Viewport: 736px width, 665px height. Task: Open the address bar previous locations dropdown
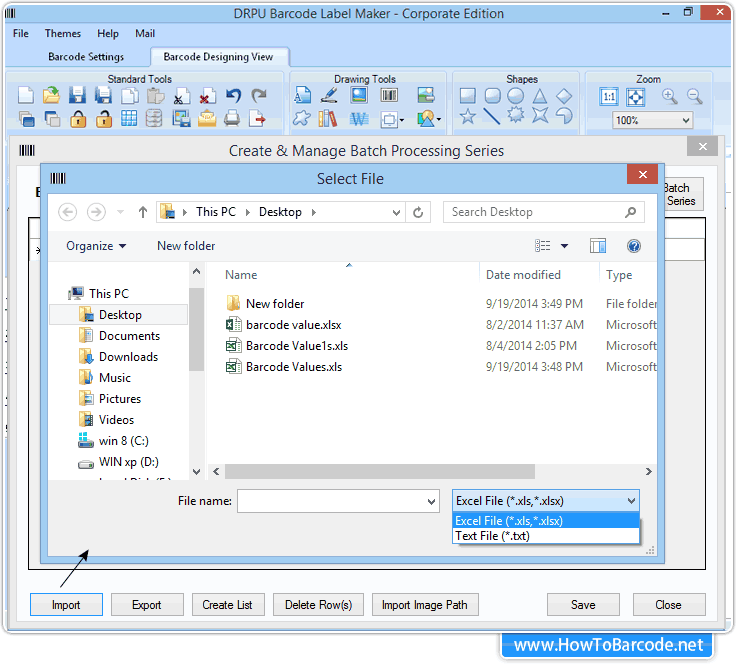point(396,212)
